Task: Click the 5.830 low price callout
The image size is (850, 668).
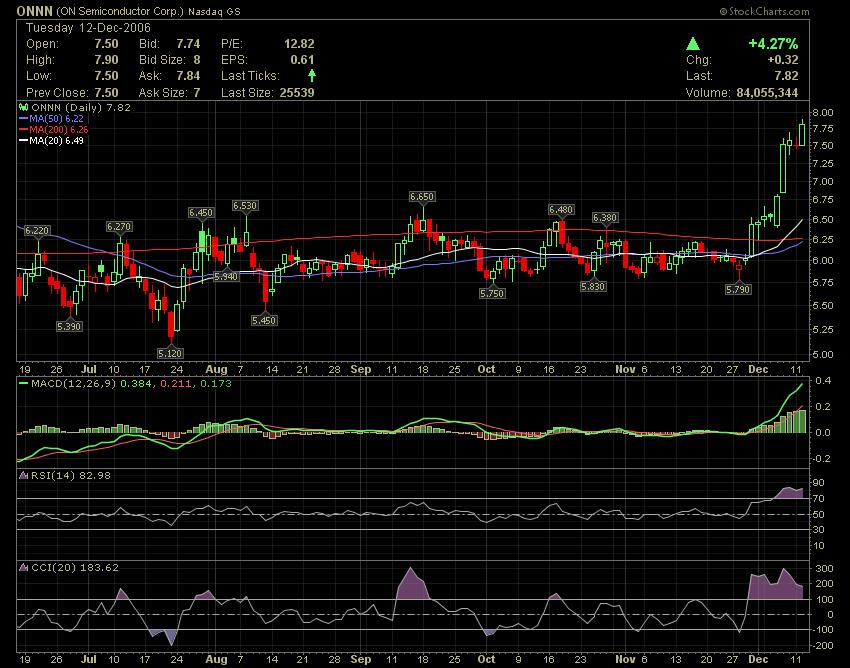Action: (x=593, y=286)
